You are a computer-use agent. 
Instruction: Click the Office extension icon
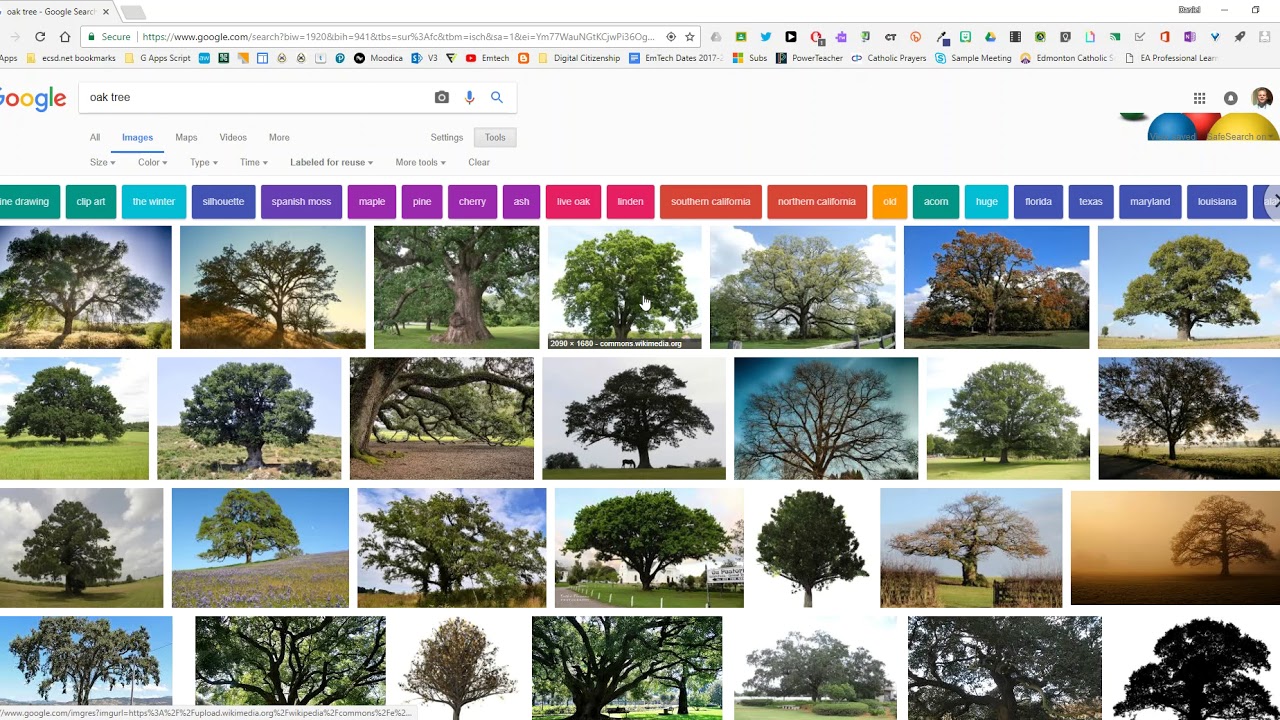click(x=1165, y=37)
